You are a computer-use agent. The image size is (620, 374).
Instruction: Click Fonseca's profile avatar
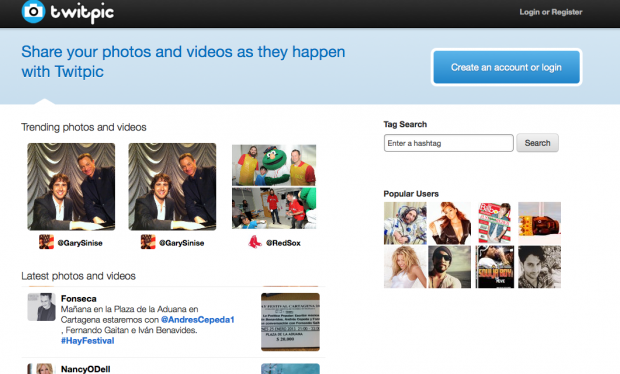[42, 307]
